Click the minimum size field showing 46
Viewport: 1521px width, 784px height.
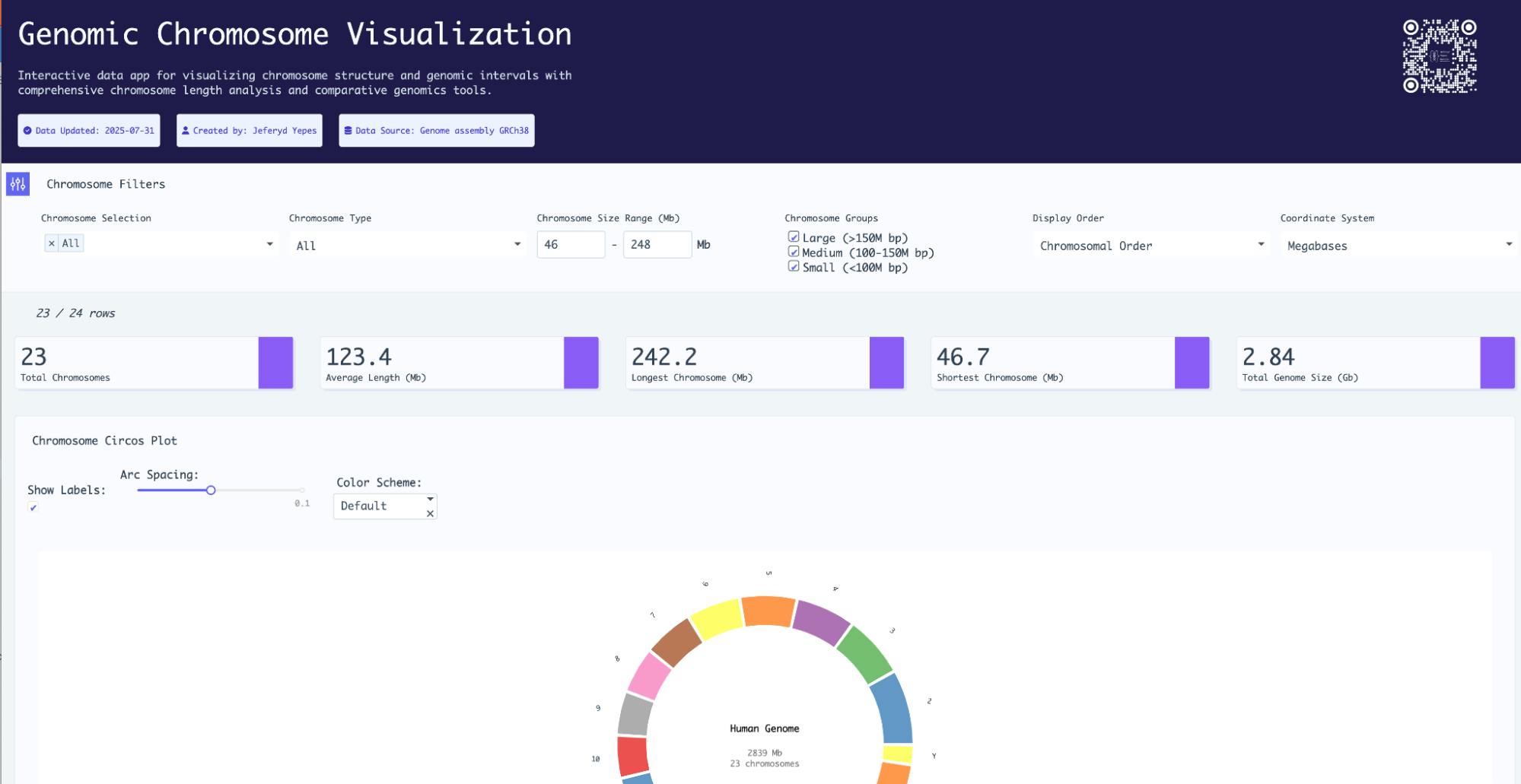click(571, 245)
